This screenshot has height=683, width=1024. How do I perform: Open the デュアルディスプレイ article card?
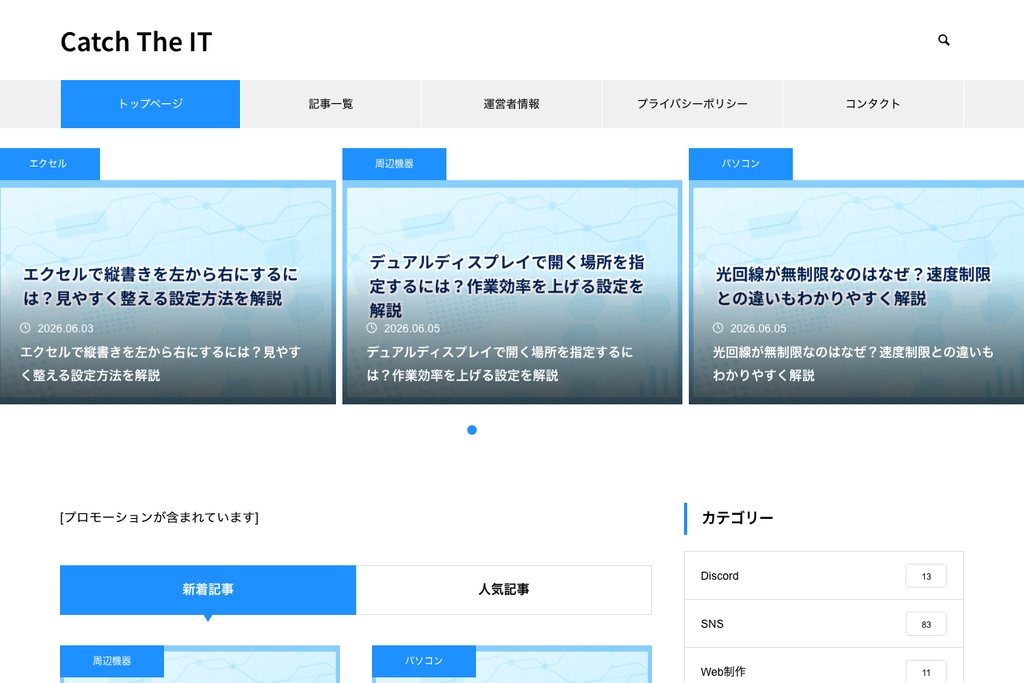[x=512, y=292]
